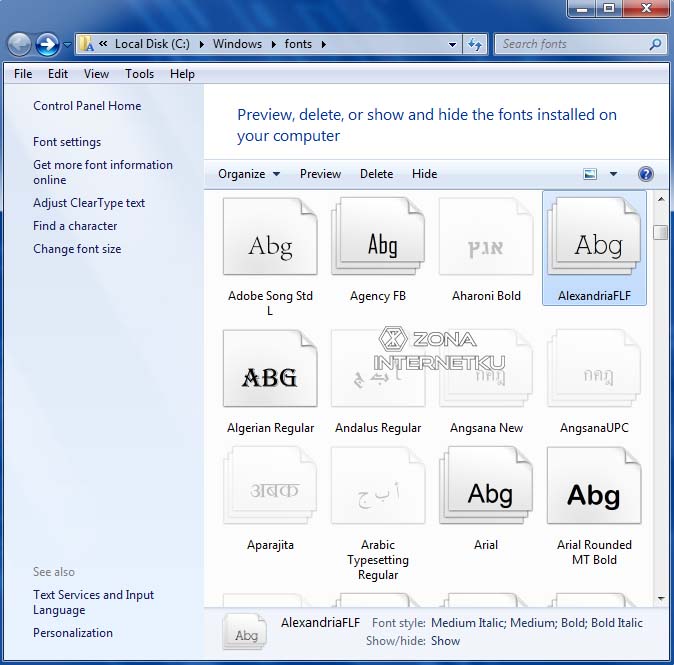674x665 pixels.
Task: Click the refresh button beside address bar
Action: pos(475,44)
